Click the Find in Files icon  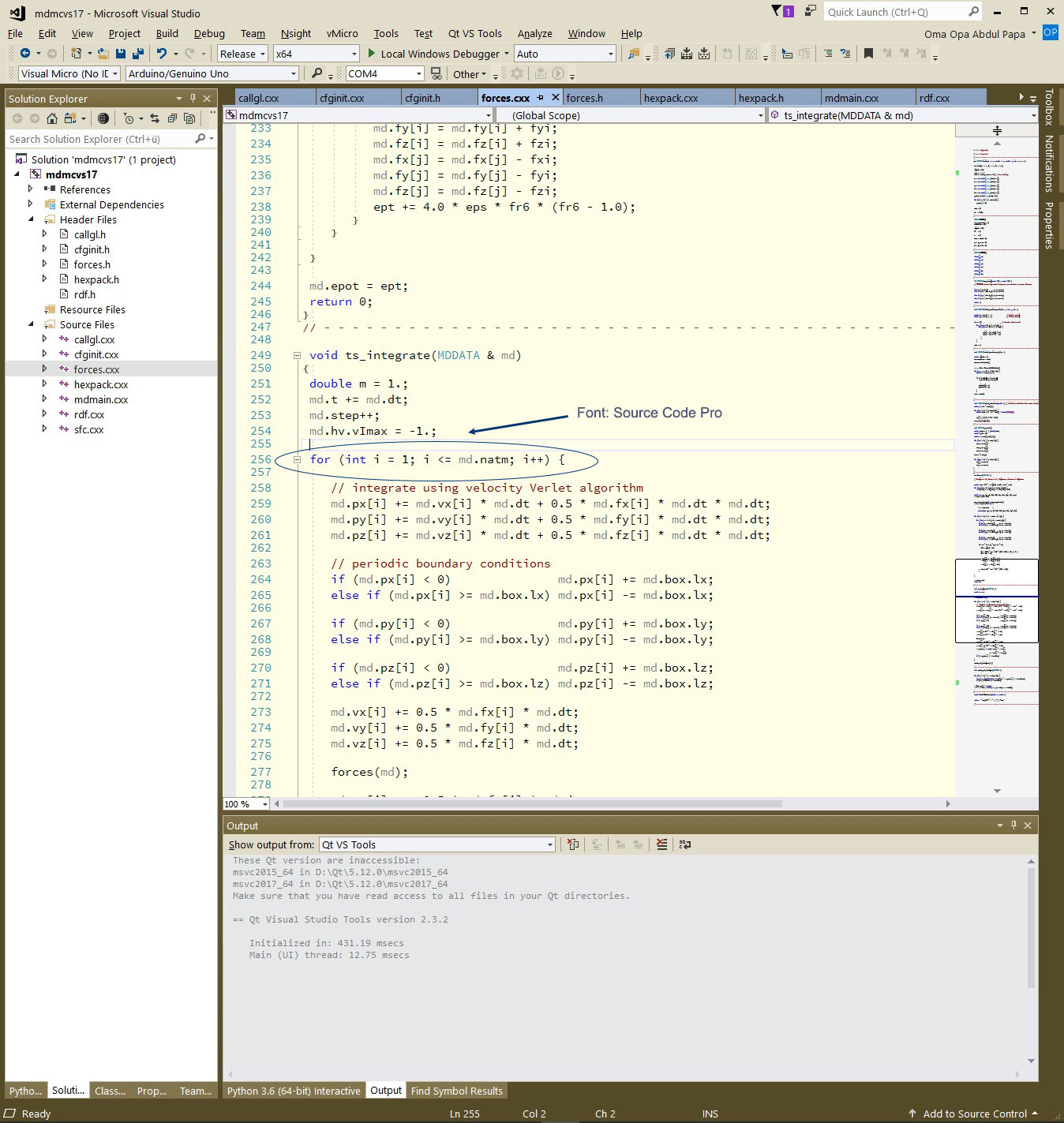pos(633,54)
